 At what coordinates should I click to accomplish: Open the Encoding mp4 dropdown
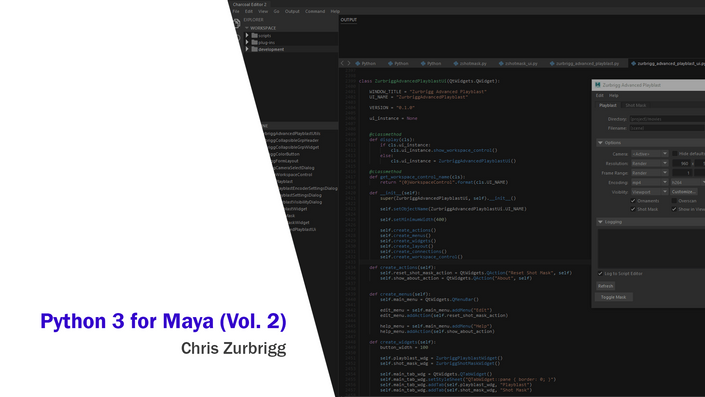(x=650, y=182)
